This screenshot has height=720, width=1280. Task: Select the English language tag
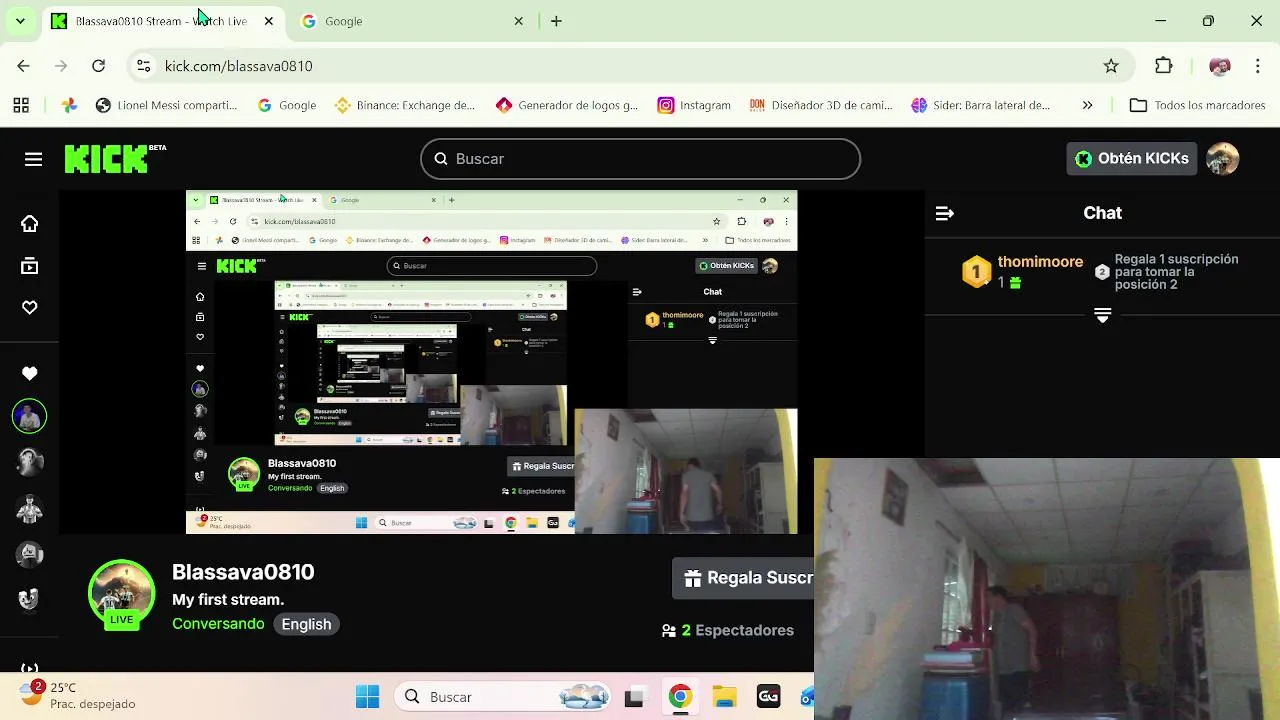(x=306, y=624)
